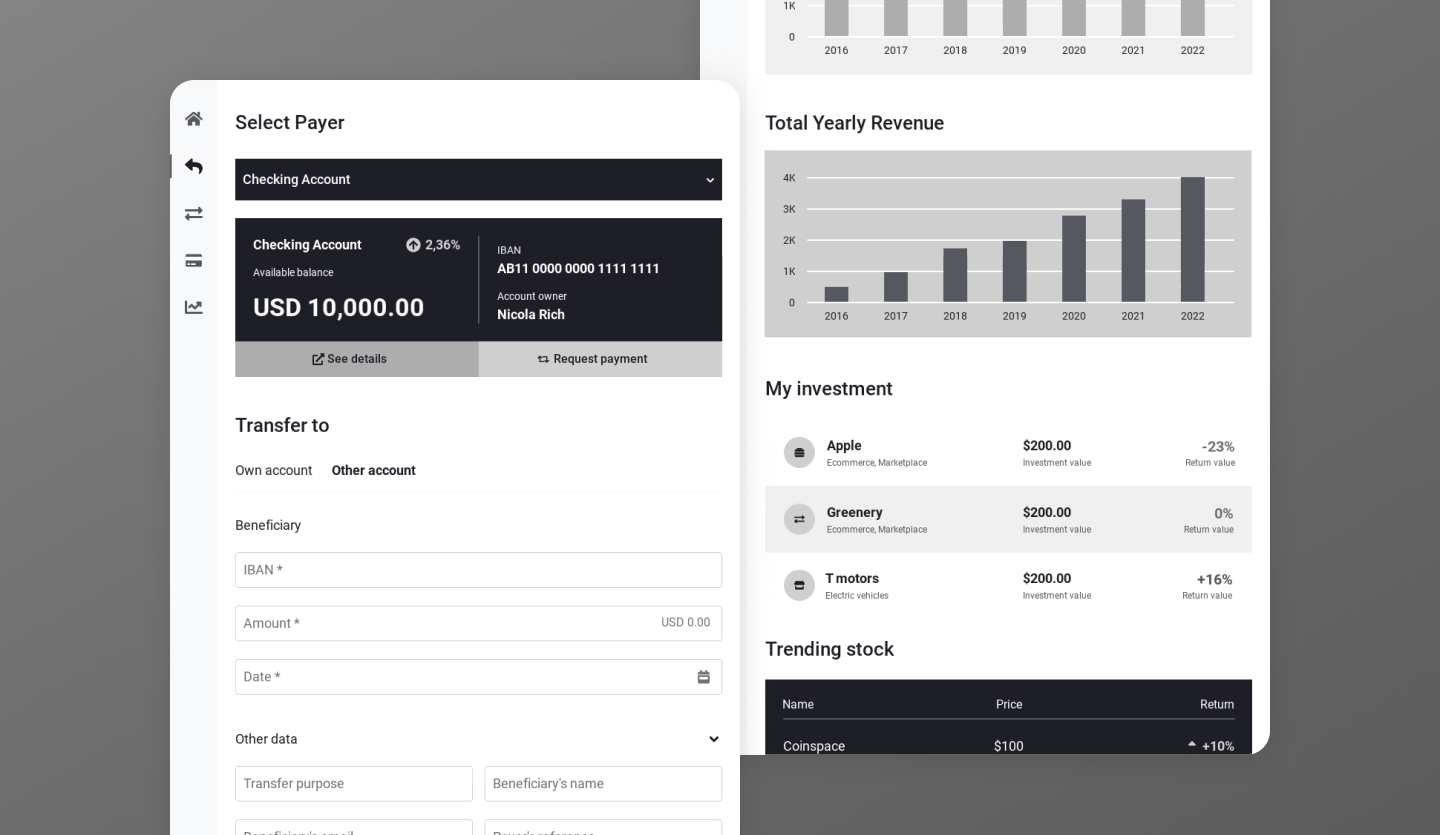Image resolution: width=1440 pixels, height=835 pixels.
Task: Open analytics with the chart sidebar icon
Action: pyautogui.click(x=193, y=307)
